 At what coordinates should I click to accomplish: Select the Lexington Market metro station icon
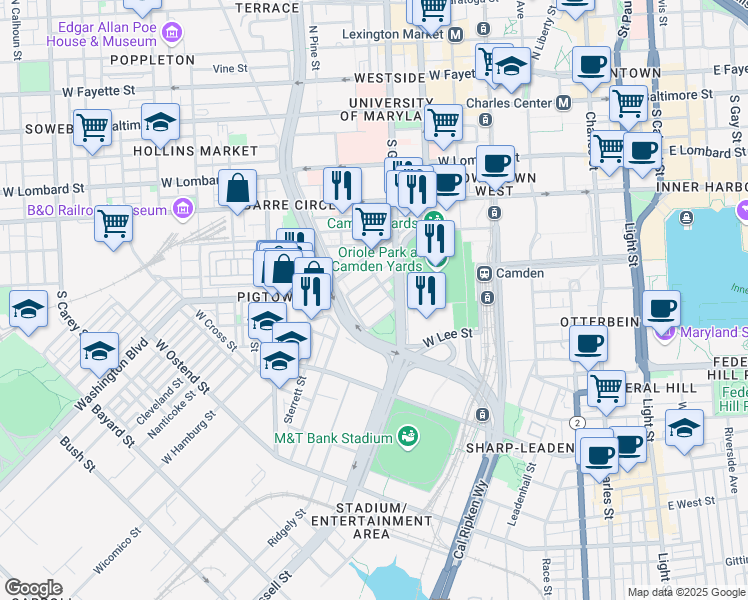point(455,33)
